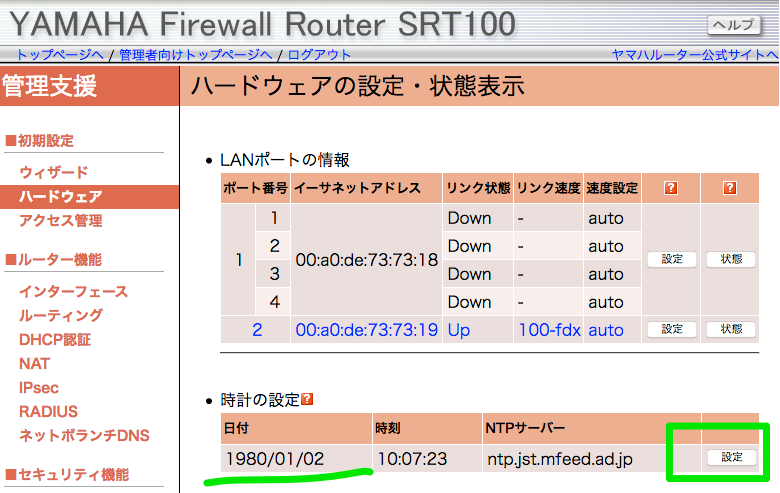Click 管理支援 sidebar title
Image resolution: width=780 pixels, height=493 pixels.
click(x=49, y=86)
